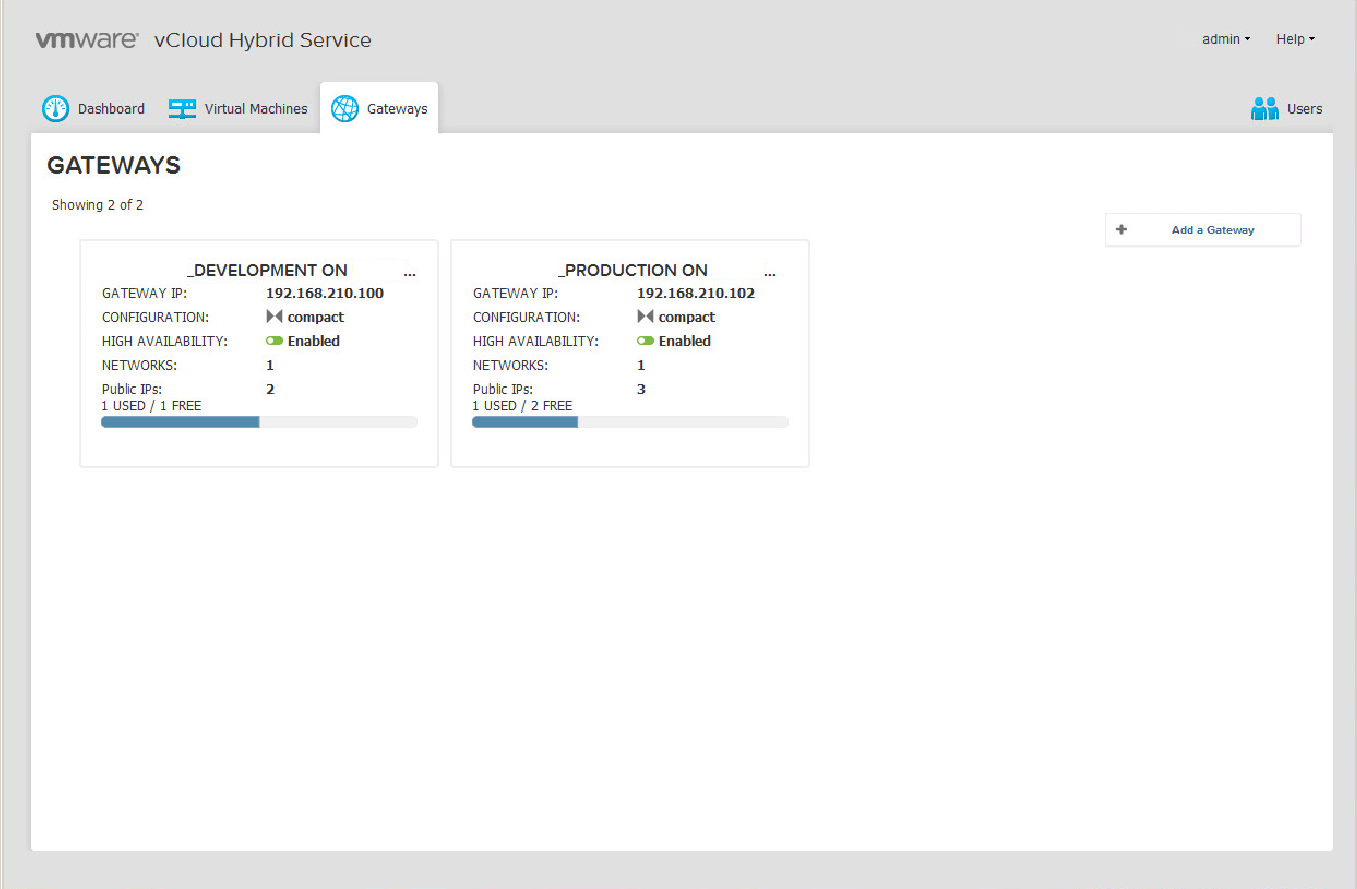Click the vCloud Hybrid Service title
This screenshot has width=1357, height=889.
(263, 40)
